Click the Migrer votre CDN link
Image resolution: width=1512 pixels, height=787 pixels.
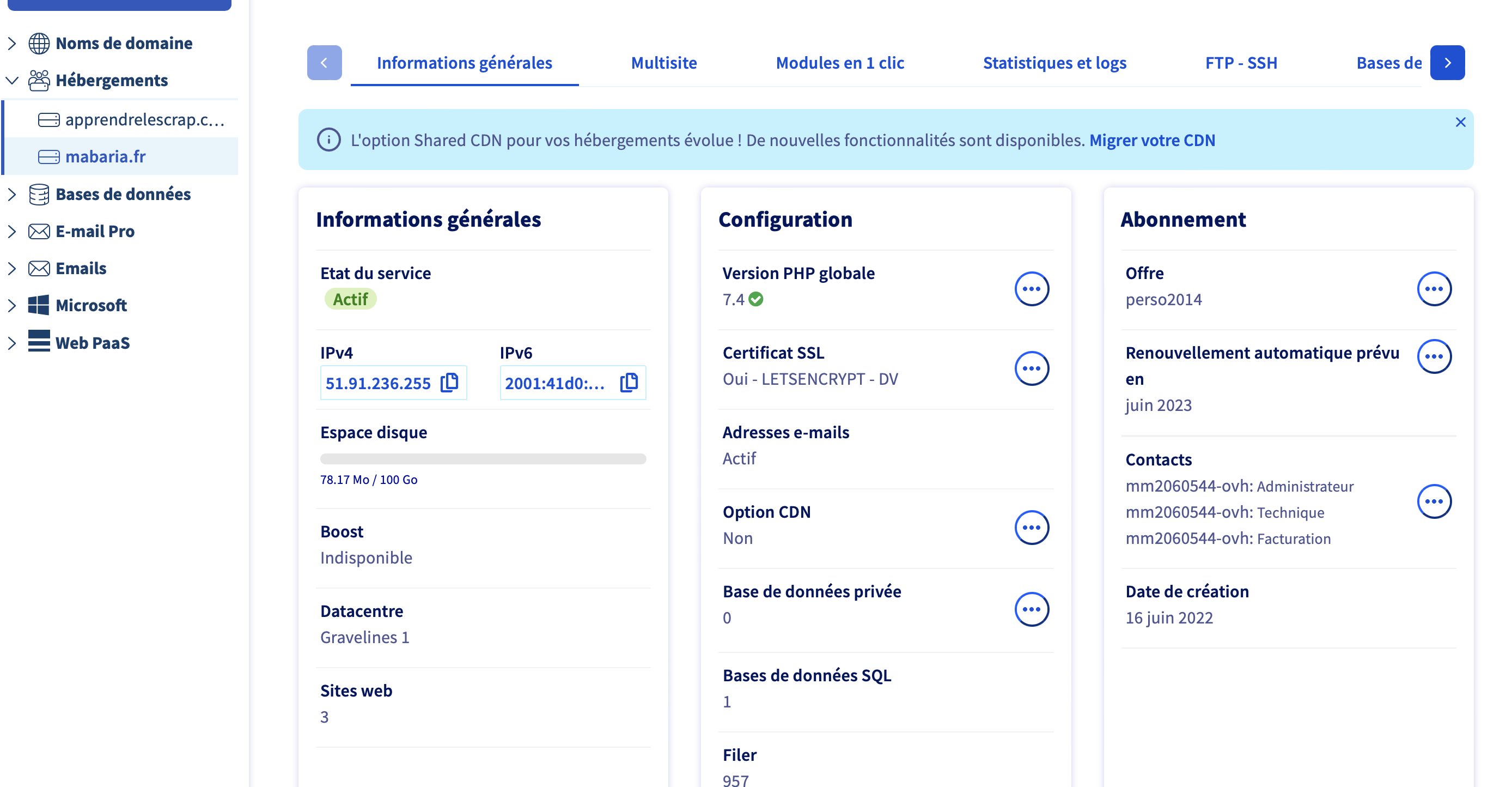pos(1151,141)
